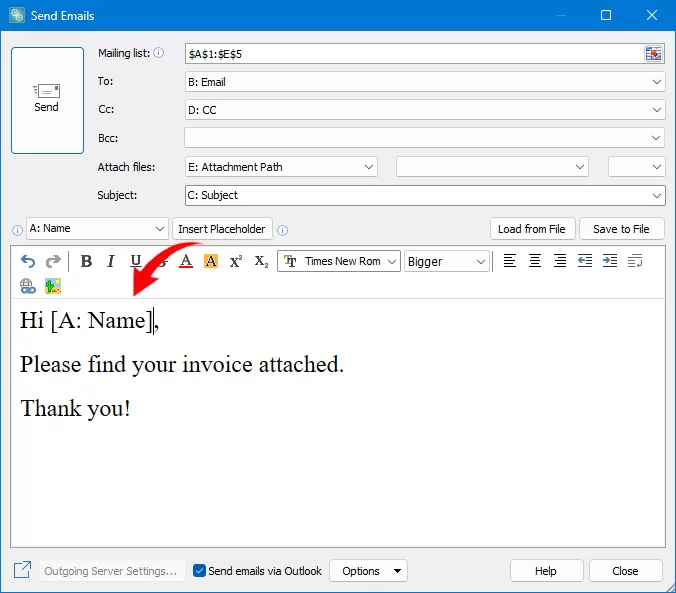Apply subscript formatting
This screenshot has width=676, height=593.
point(261,261)
